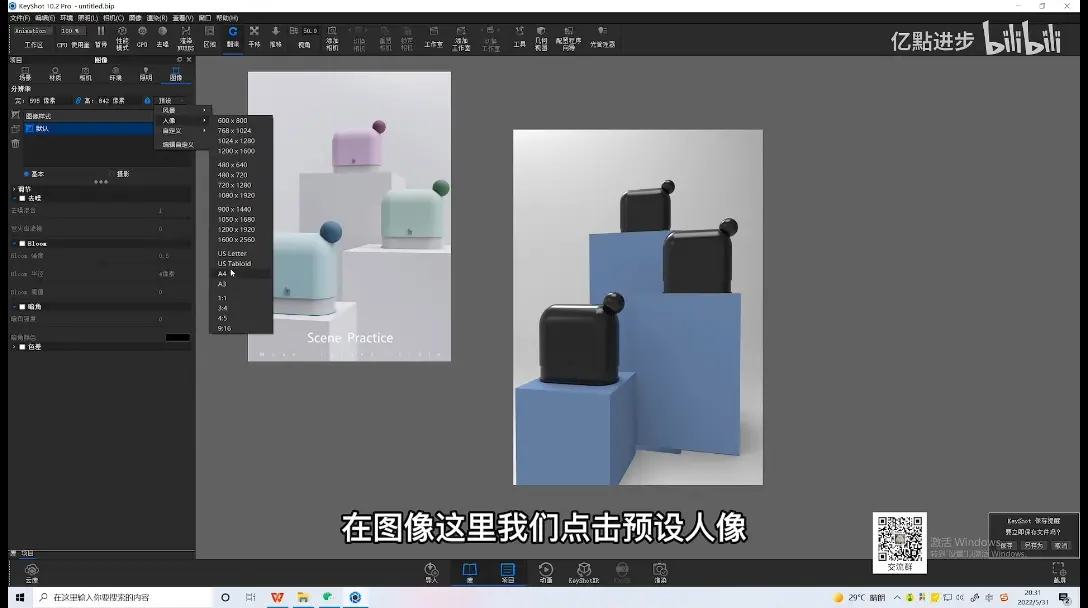This screenshot has height=608, width=1088.
Task: Click the Windows Start button
Action: click(x=19, y=597)
